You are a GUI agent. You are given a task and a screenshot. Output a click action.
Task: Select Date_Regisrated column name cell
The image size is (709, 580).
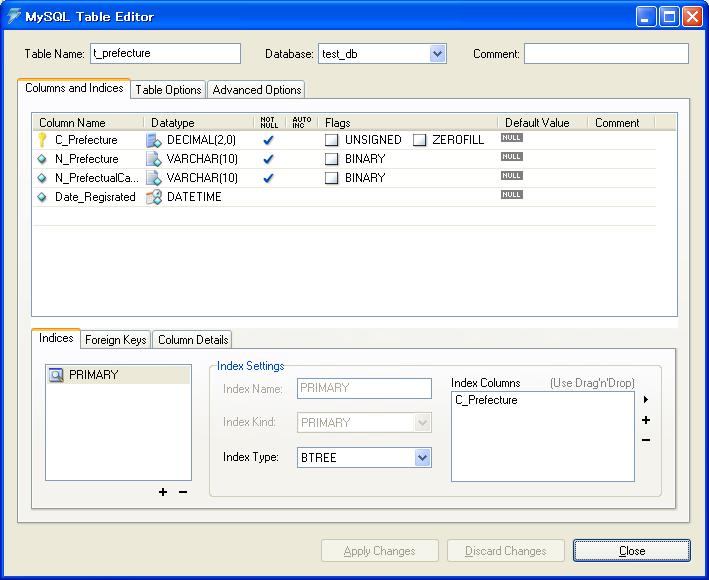tap(95, 197)
